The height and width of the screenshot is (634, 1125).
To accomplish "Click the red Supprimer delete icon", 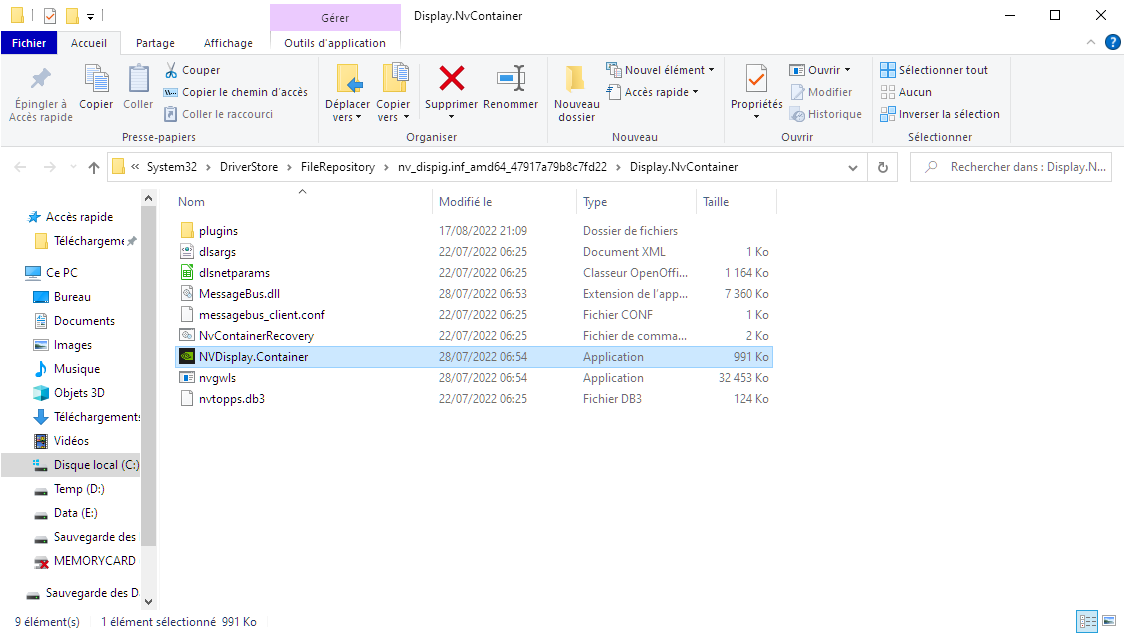I will click(x=451, y=79).
